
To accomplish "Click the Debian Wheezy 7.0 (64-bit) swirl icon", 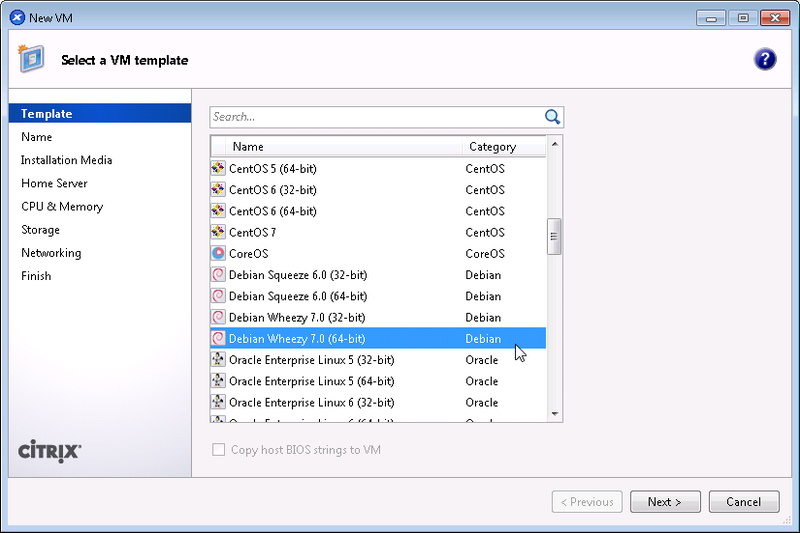I will click(218, 338).
